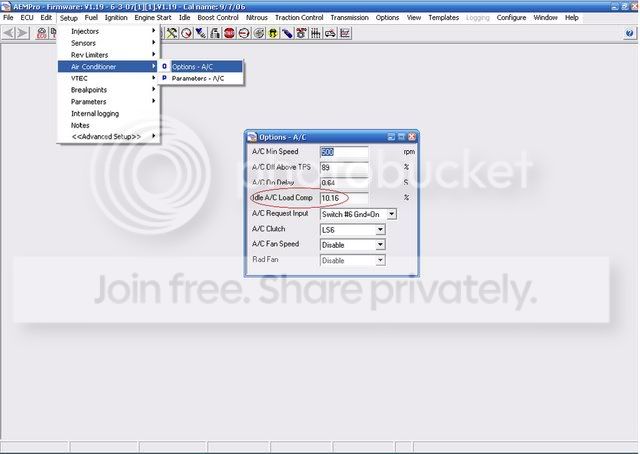Image resolution: width=640 pixels, height=454 pixels.
Task: Click the red stop sign toolbar icon
Action: [x=229, y=33]
